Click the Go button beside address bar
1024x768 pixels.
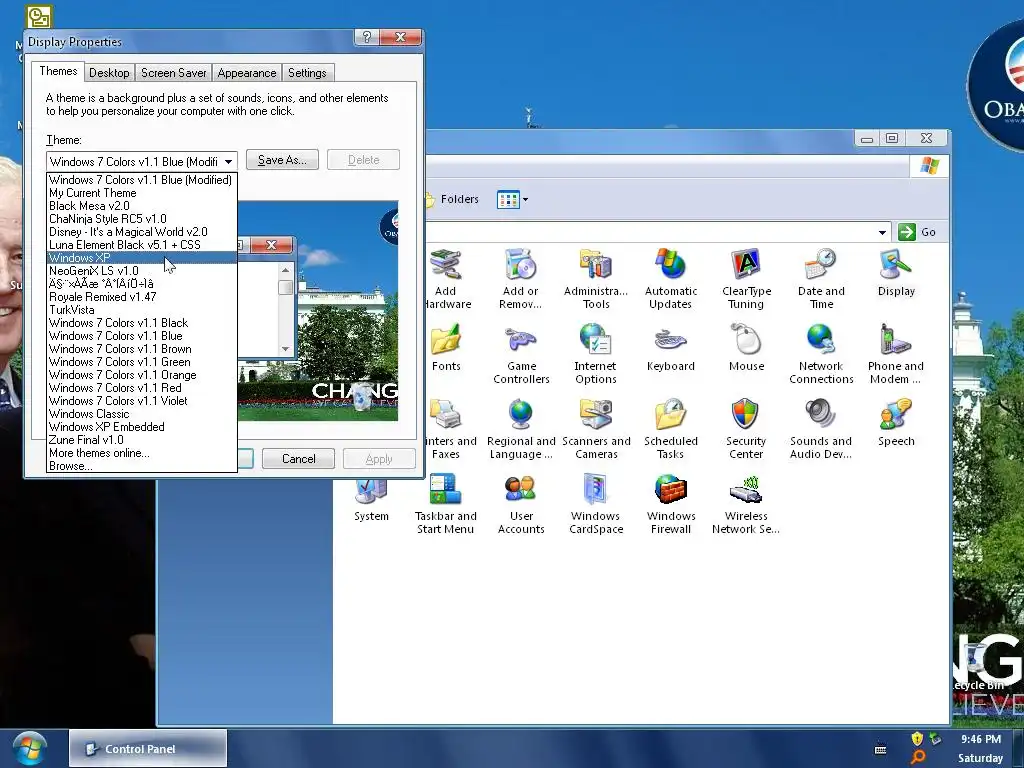918,232
